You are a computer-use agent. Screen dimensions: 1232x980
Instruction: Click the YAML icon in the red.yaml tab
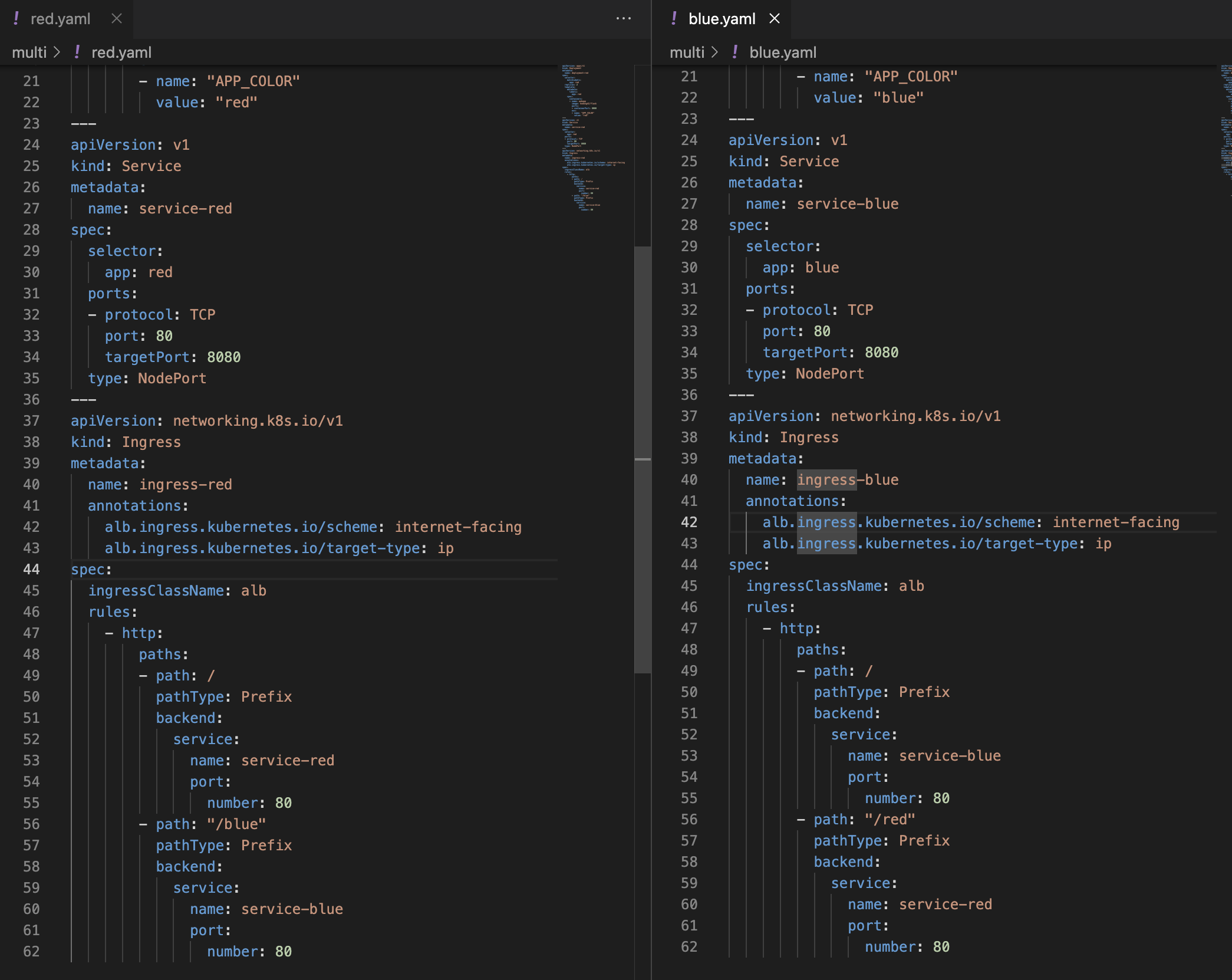17,19
